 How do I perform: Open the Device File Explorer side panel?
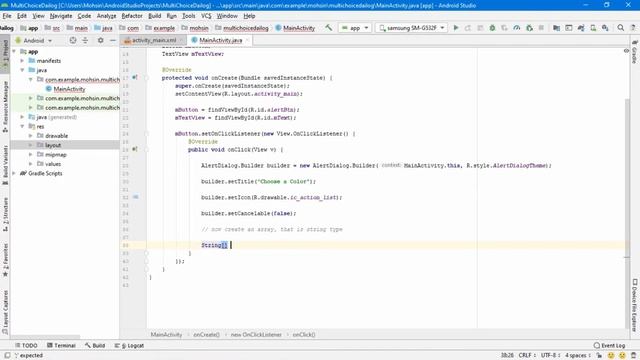click(x=635, y=305)
